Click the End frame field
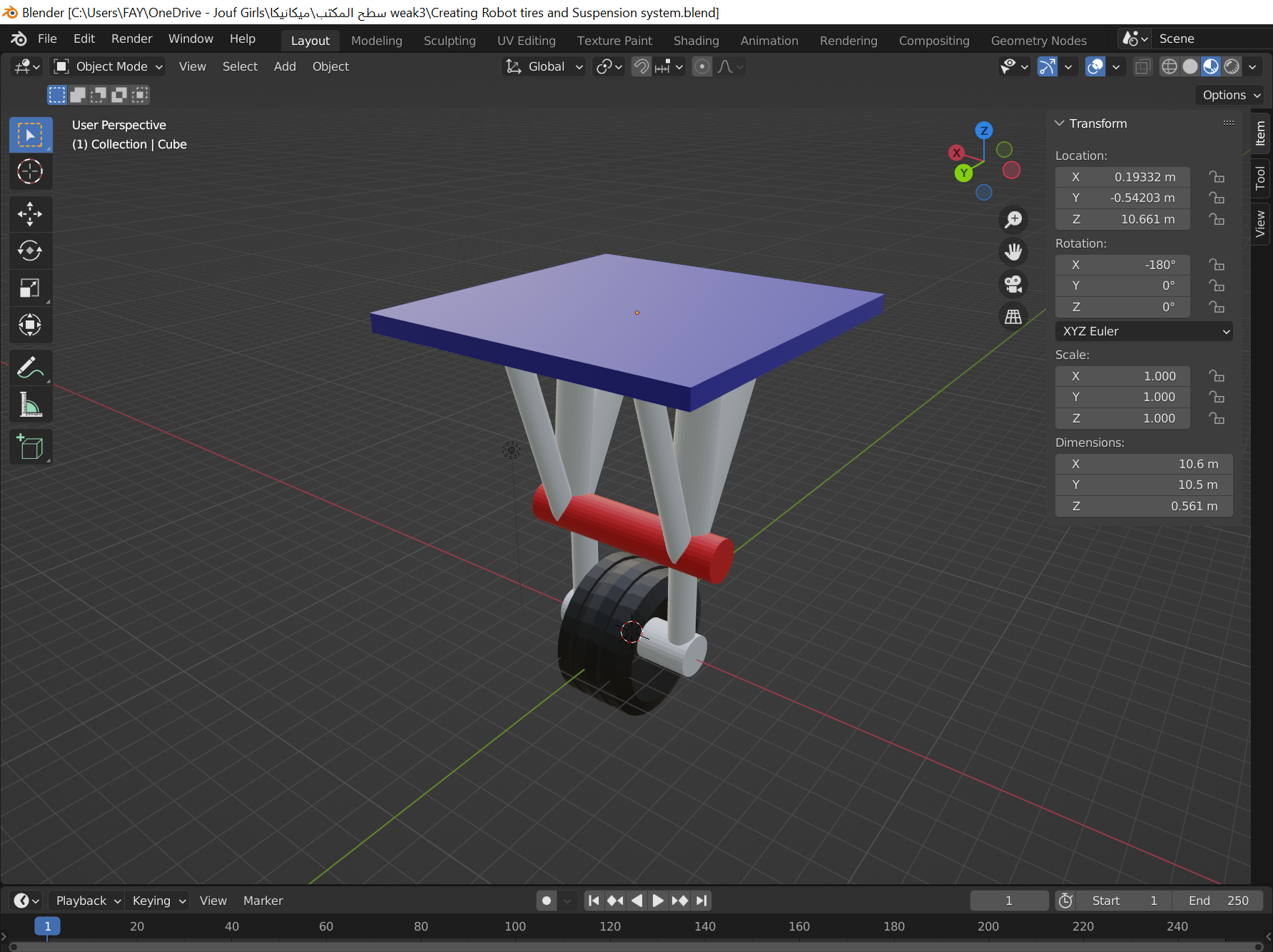The height and width of the screenshot is (952, 1273). 1218,901
